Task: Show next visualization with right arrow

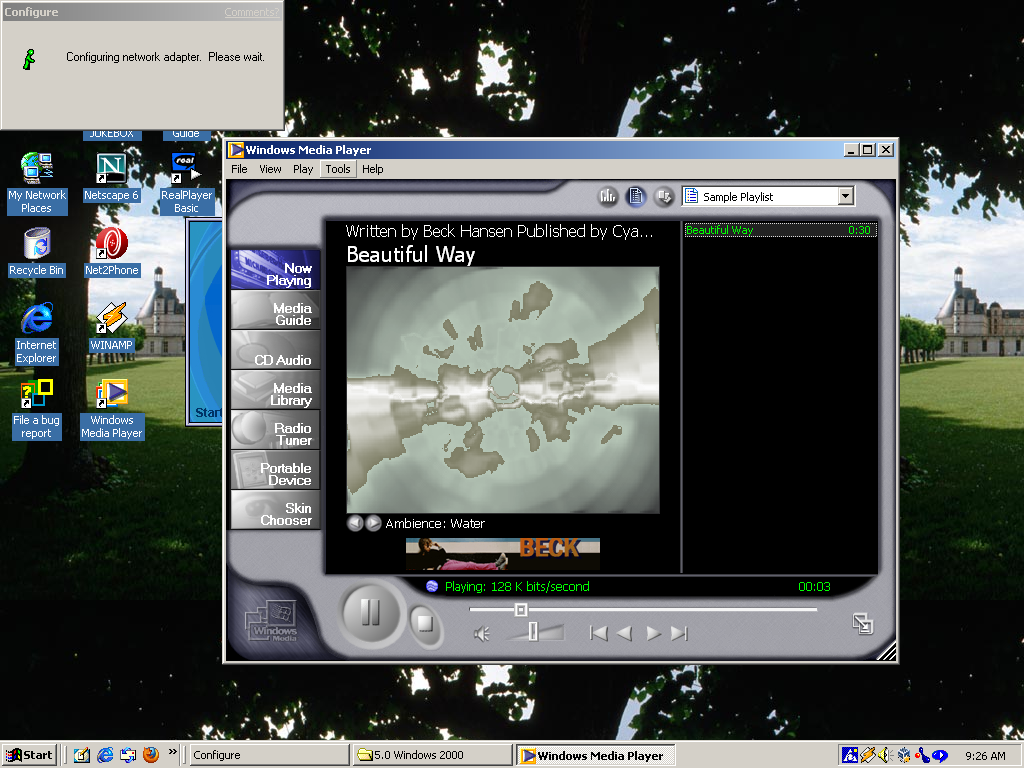Action: pos(372,522)
